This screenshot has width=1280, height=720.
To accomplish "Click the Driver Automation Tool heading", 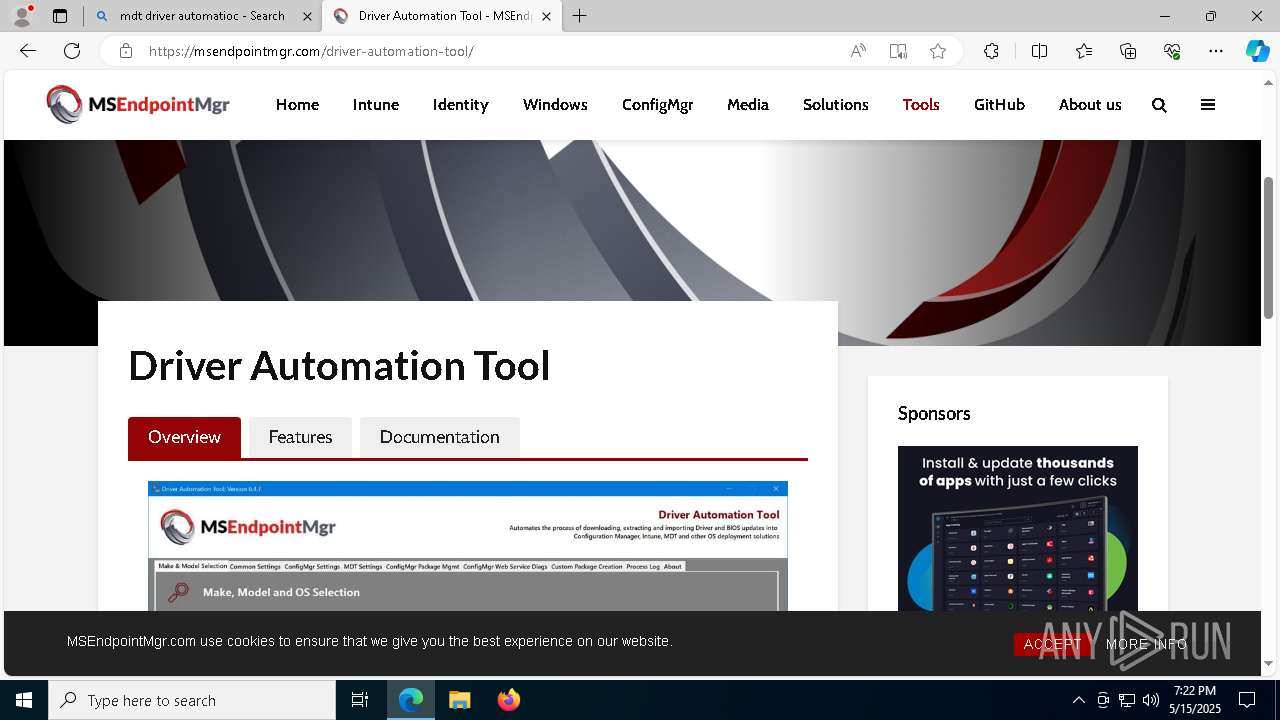I will click(339, 366).
